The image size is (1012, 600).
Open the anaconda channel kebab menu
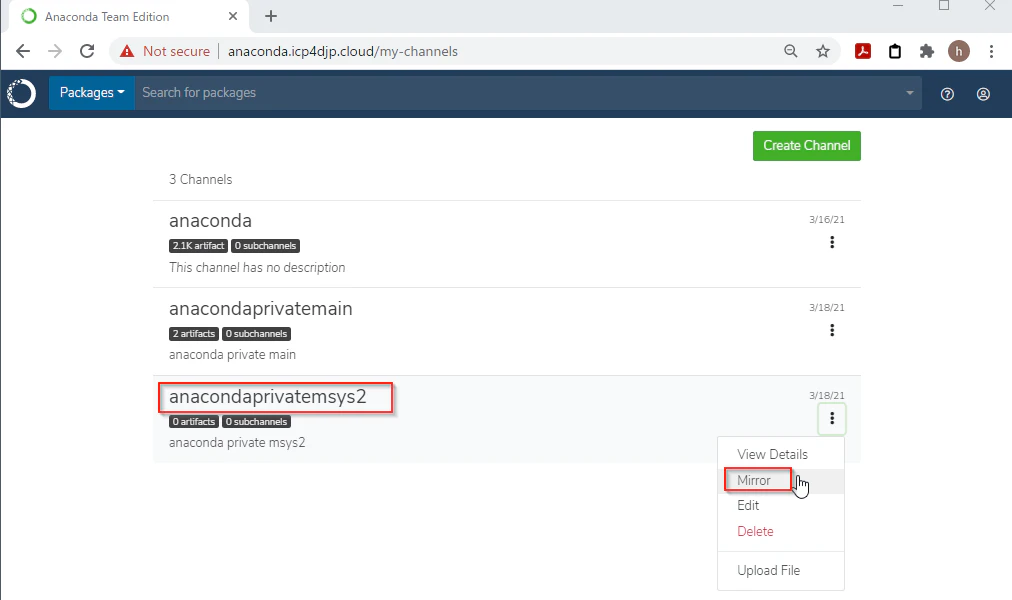point(832,242)
